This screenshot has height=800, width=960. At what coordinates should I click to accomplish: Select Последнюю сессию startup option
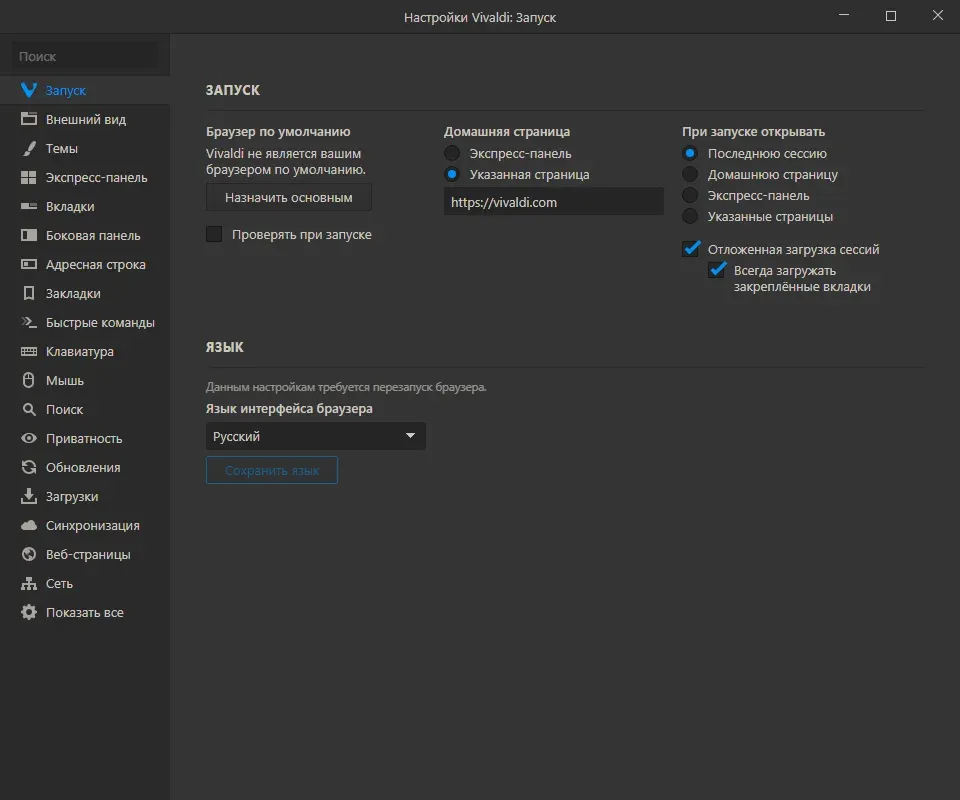click(690, 153)
